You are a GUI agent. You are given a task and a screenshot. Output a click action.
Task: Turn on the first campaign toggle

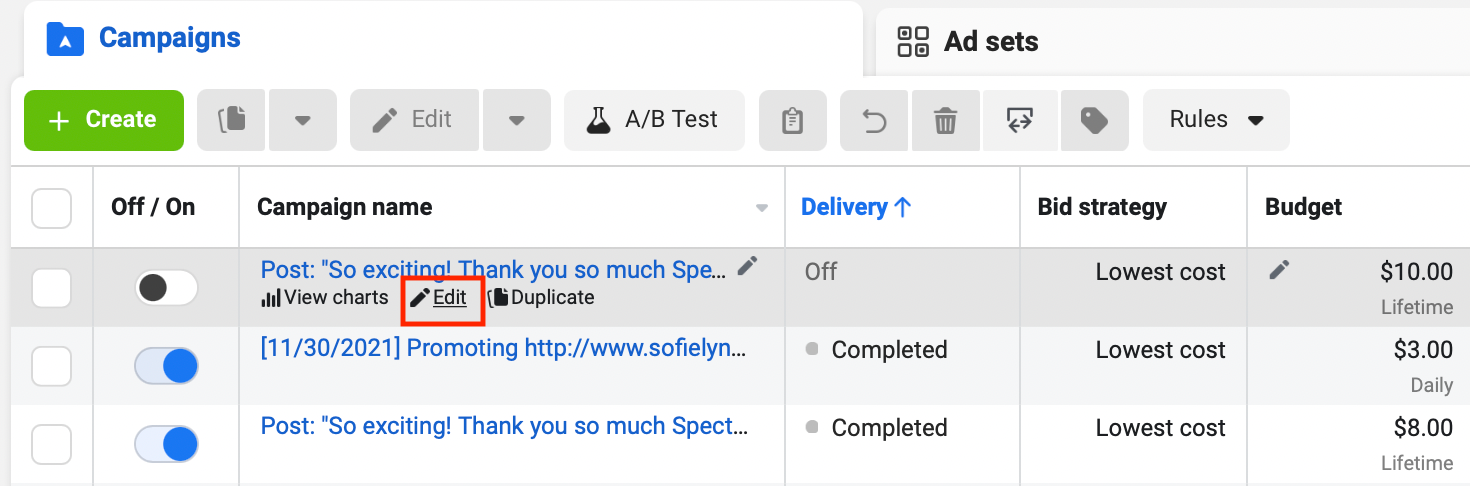(167, 288)
